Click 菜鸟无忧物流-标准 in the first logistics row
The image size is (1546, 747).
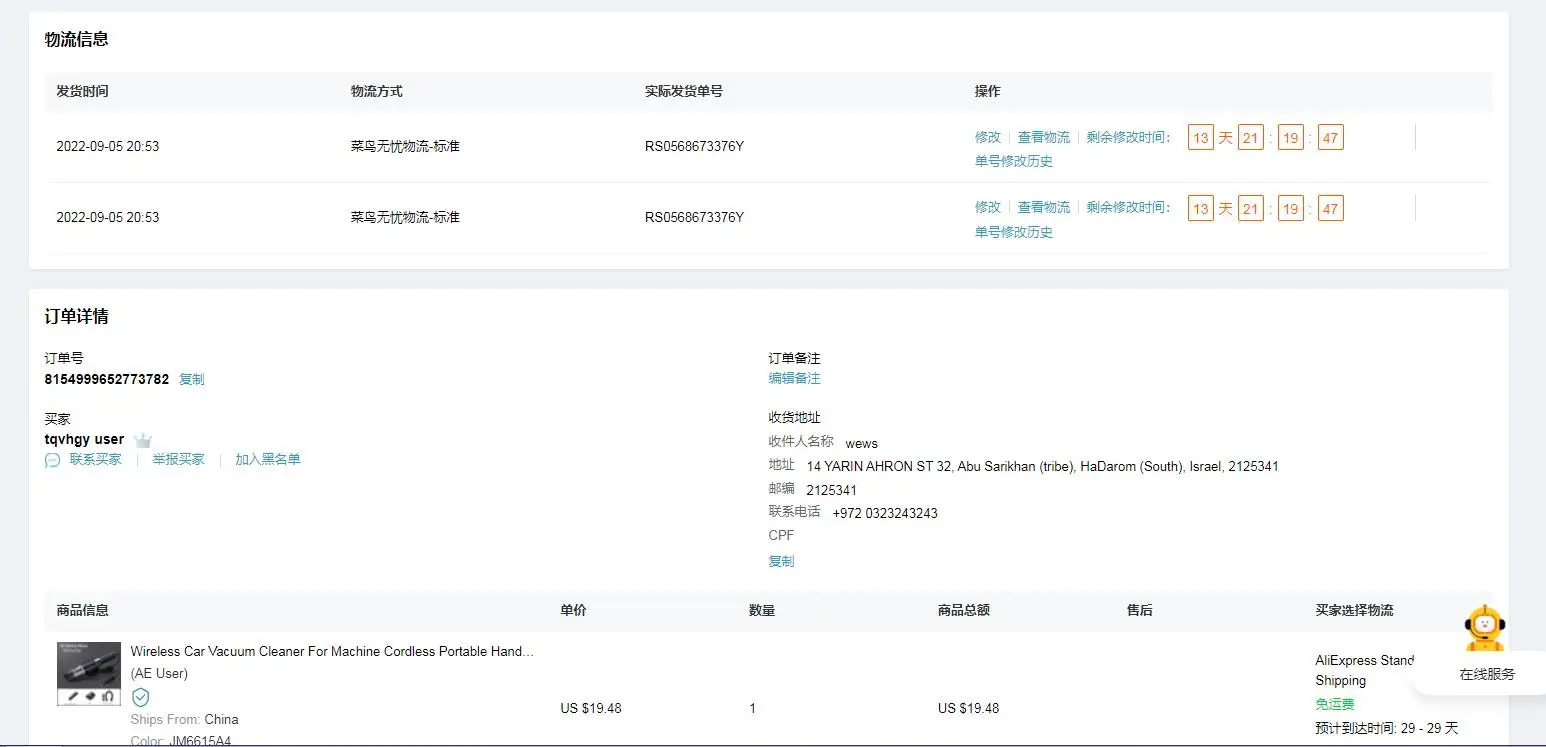tap(405, 146)
